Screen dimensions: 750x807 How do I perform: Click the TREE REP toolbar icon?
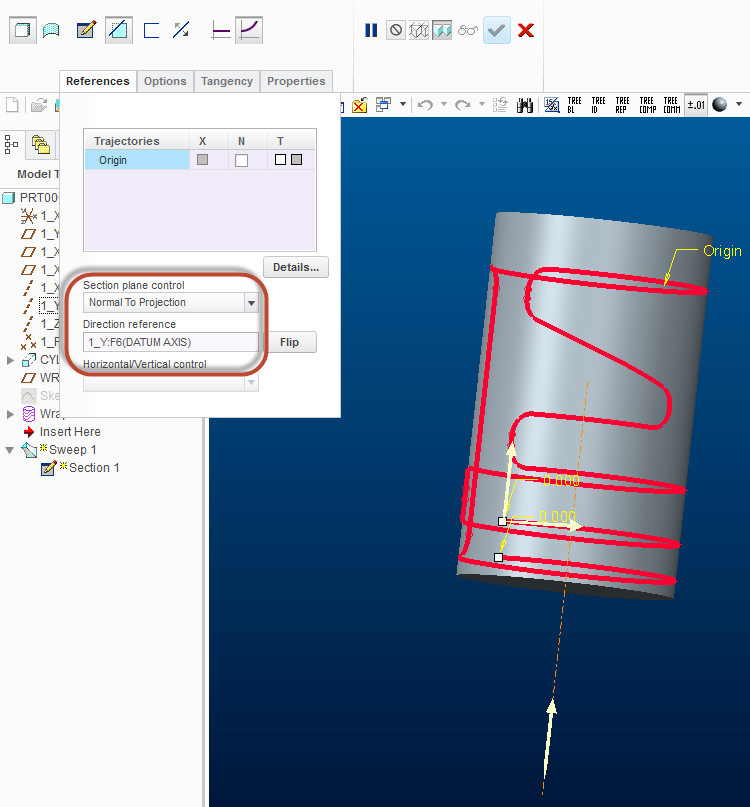(622, 105)
